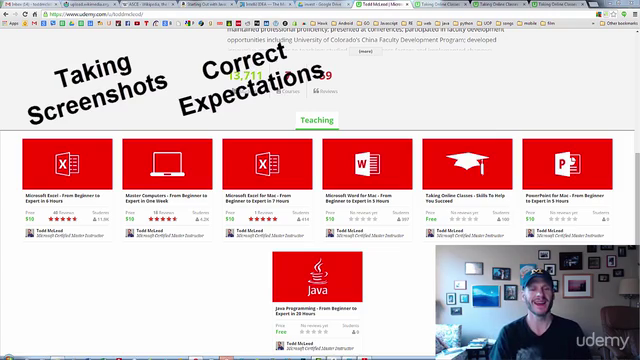Click the star rating on Master Computers course
This screenshot has width=640, height=360.
point(162,219)
